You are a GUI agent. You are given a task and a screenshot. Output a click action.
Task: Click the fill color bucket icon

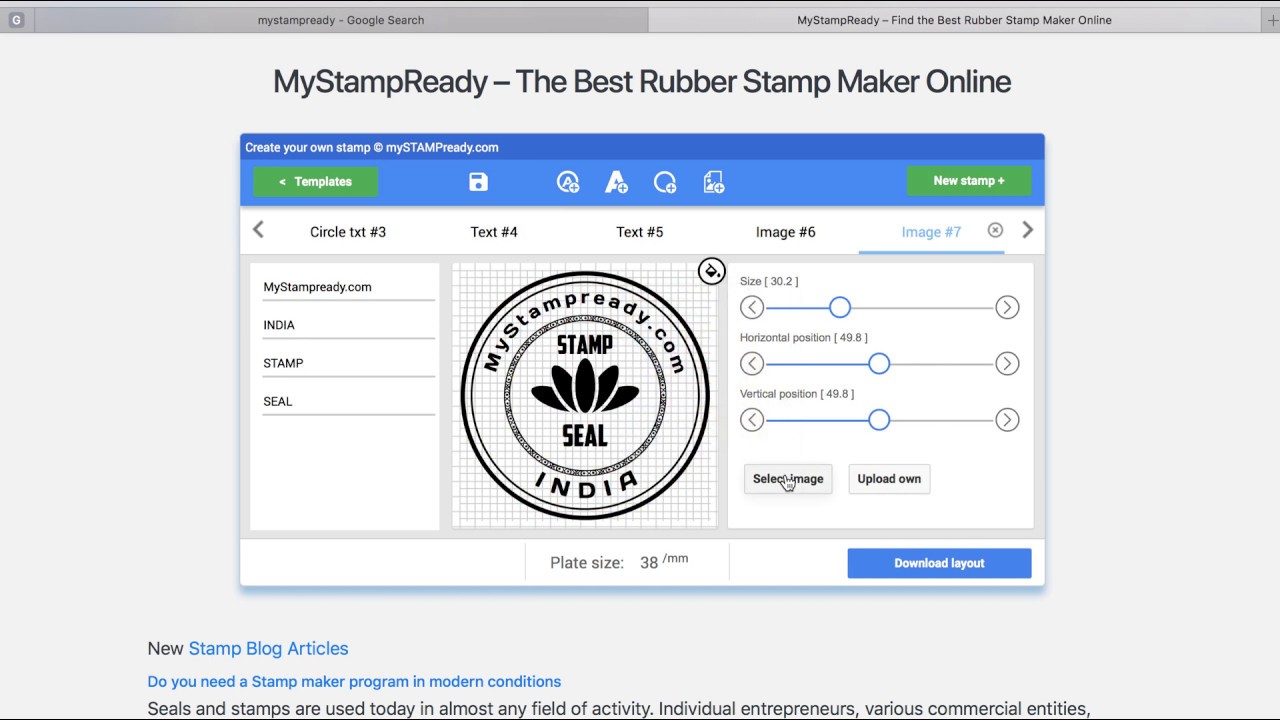pos(711,271)
